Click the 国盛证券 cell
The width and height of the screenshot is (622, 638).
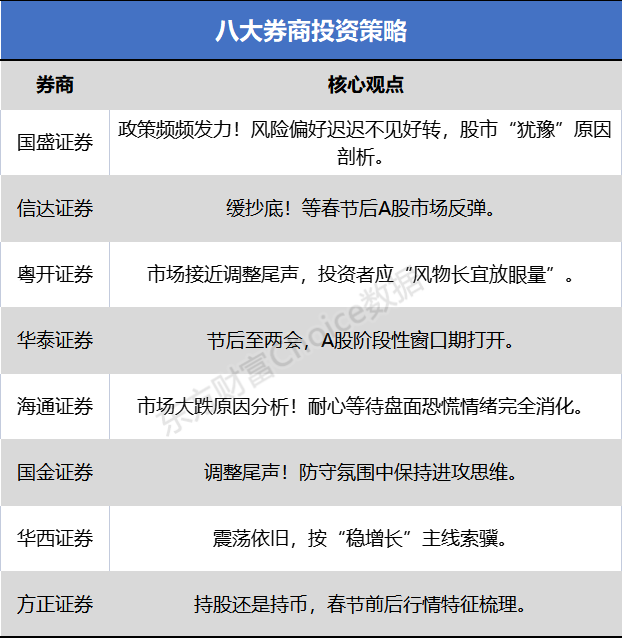[x=55, y=142]
